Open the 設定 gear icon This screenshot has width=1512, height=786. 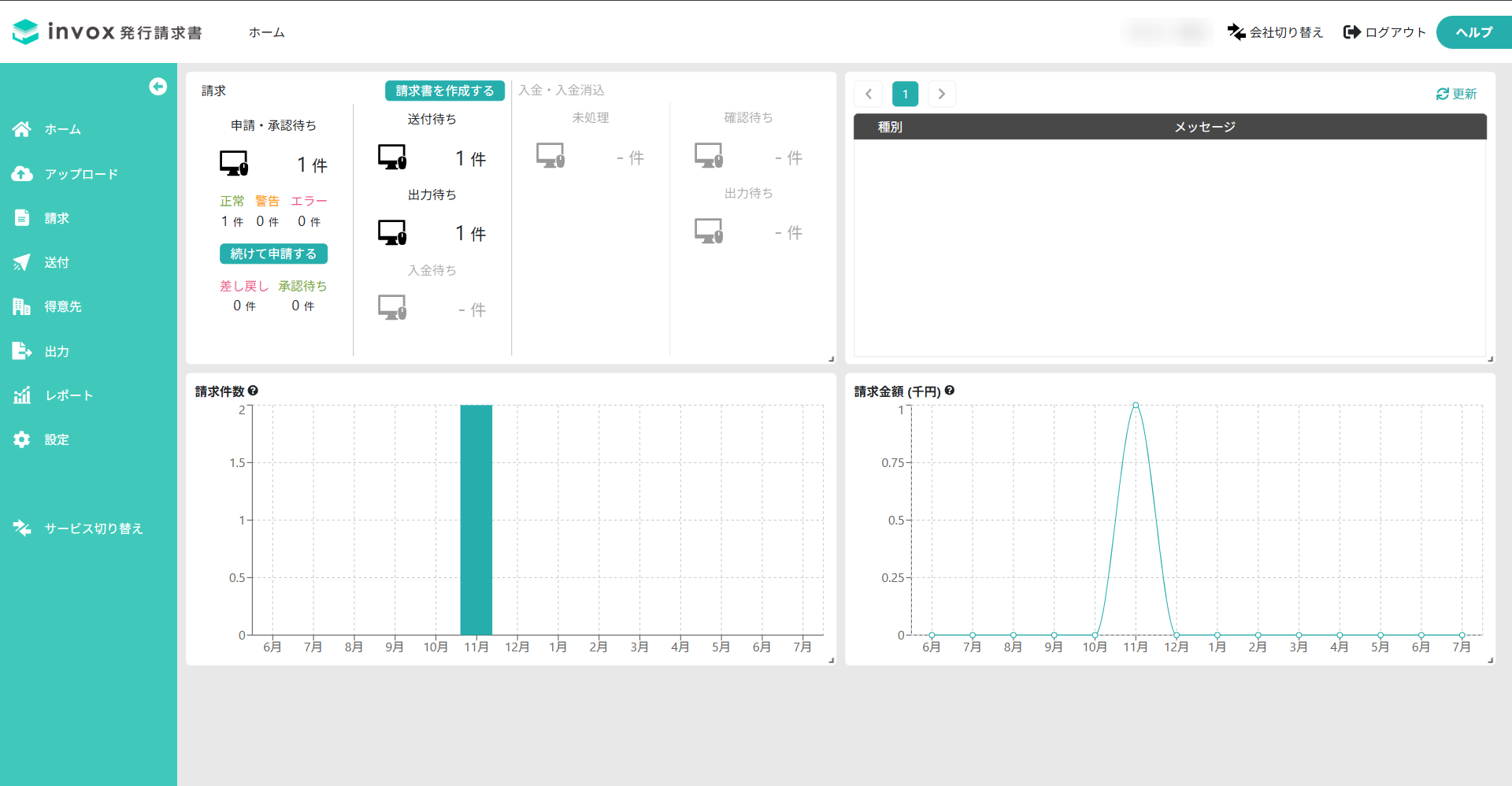(x=22, y=439)
